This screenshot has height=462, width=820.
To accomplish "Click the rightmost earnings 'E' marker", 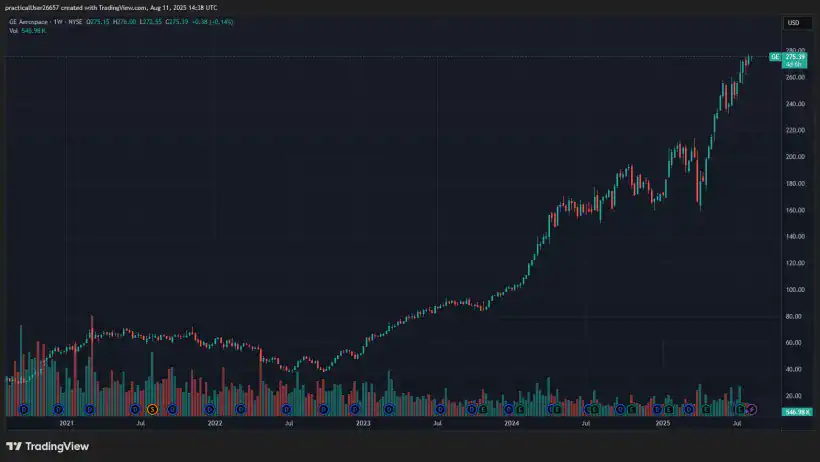I will tap(741, 409).
